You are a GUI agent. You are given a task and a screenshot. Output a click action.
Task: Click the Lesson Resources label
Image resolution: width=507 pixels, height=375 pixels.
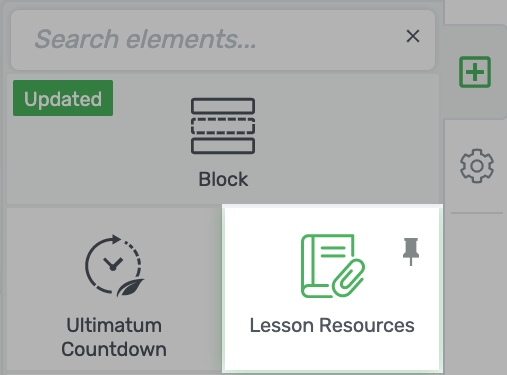[332, 325]
